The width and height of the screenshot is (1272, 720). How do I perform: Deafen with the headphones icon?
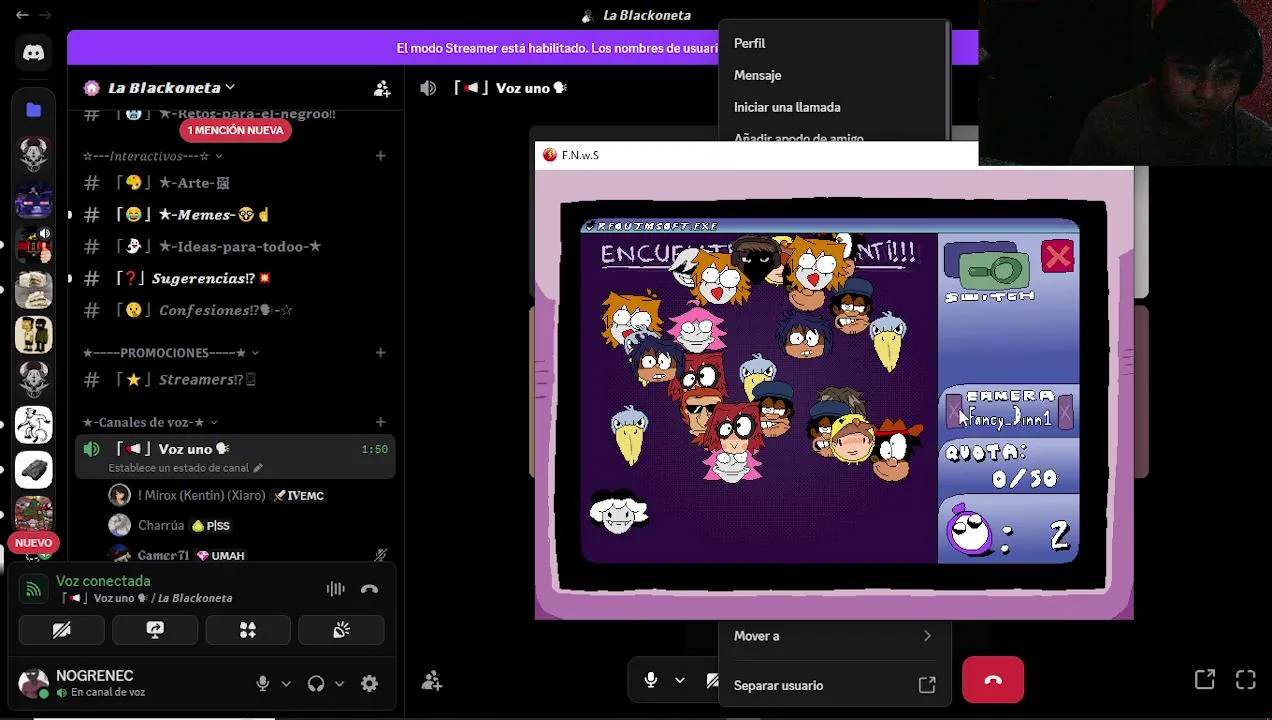tap(316, 683)
